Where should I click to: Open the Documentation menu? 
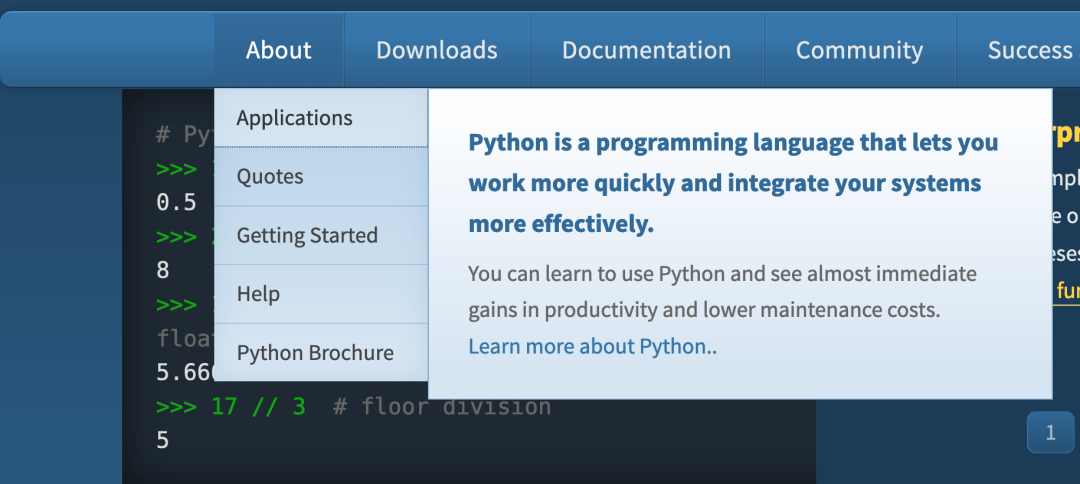[647, 50]
